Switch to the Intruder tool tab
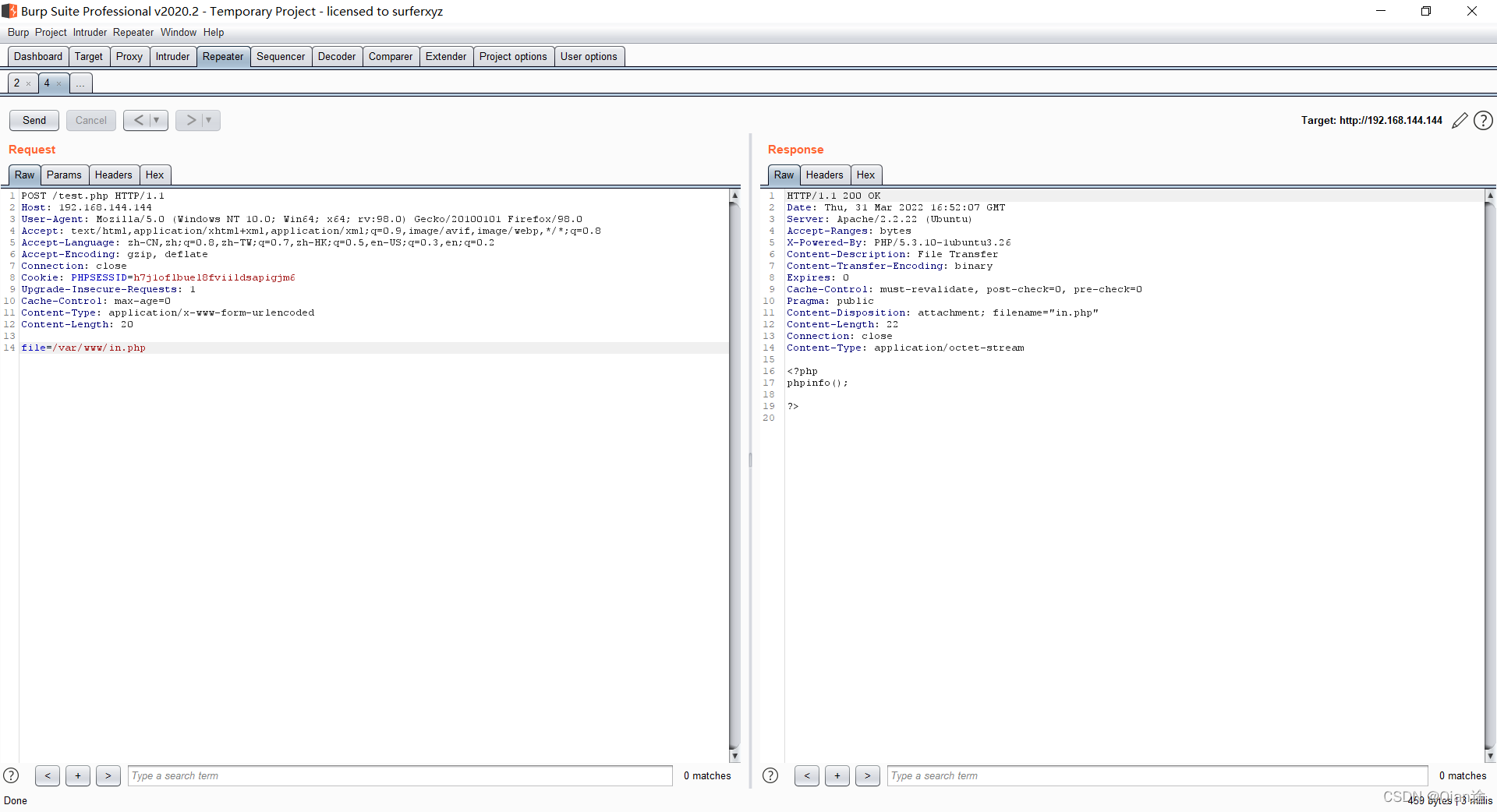Screen dimensions: 1497x812 [x=172, y=56]
